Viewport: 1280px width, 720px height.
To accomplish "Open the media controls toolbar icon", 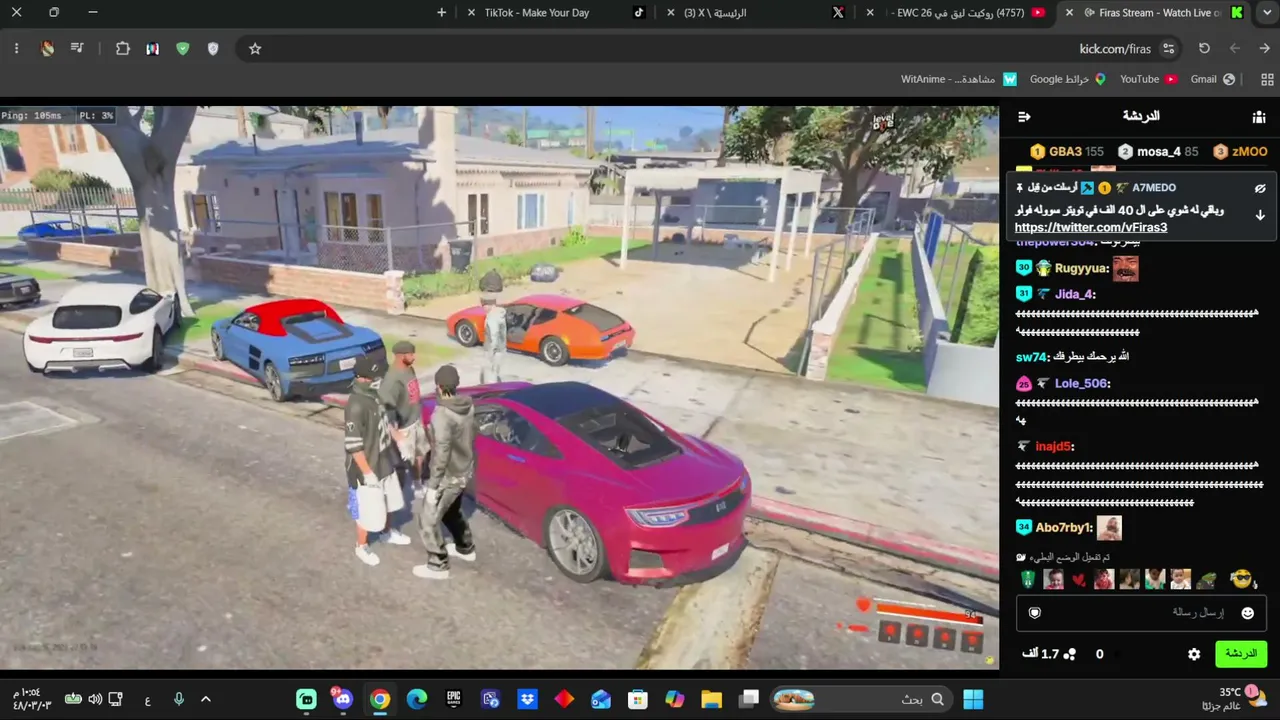I will click(x=77, y=48).
